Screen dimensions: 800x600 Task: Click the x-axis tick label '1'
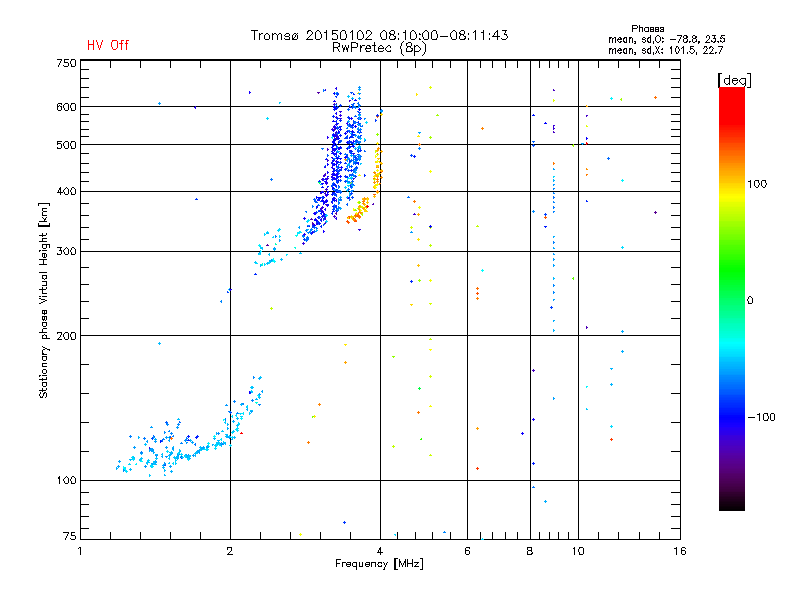80,551
